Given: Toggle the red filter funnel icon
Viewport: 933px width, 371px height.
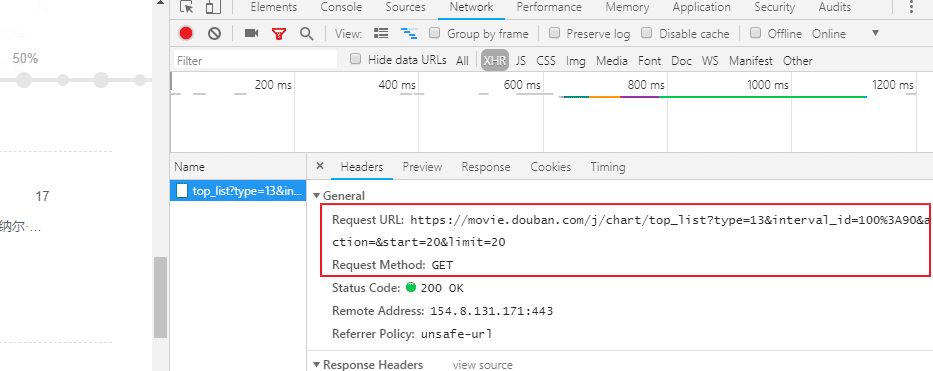Looking at the screenshot, I should pos(278,34).
